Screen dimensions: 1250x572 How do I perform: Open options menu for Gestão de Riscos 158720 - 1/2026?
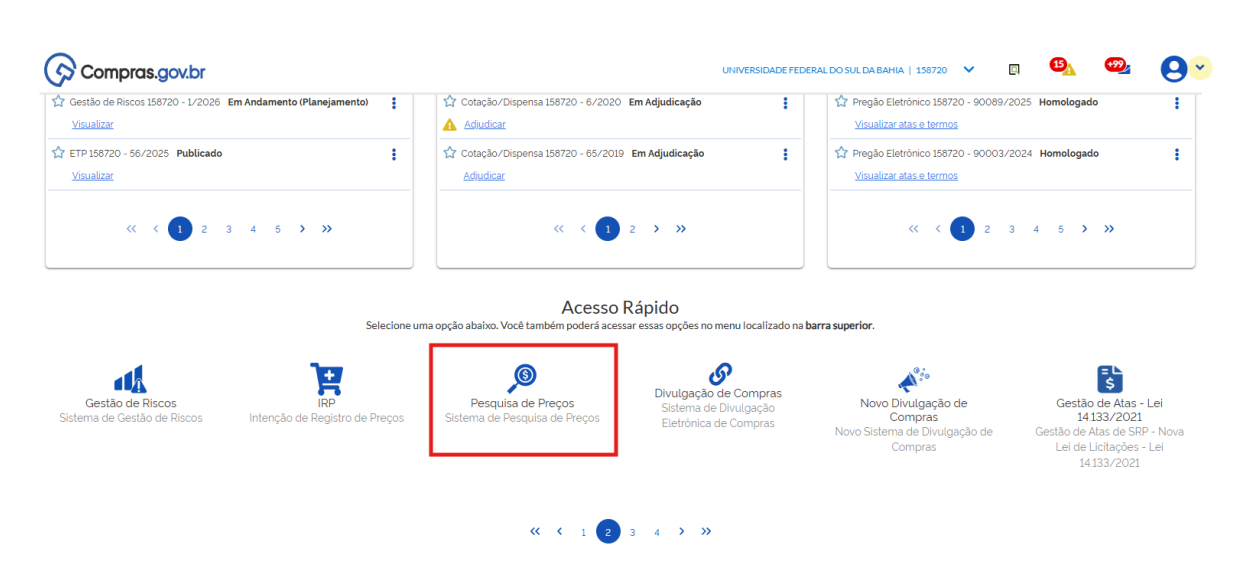click(394, 103)
